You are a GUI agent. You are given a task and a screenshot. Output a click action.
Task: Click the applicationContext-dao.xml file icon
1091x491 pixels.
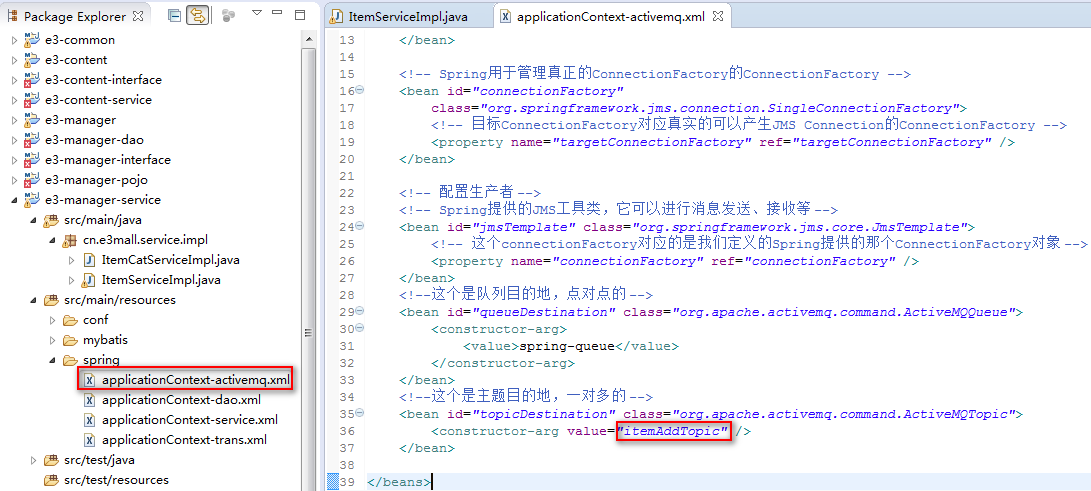click(x=90, y=400)
